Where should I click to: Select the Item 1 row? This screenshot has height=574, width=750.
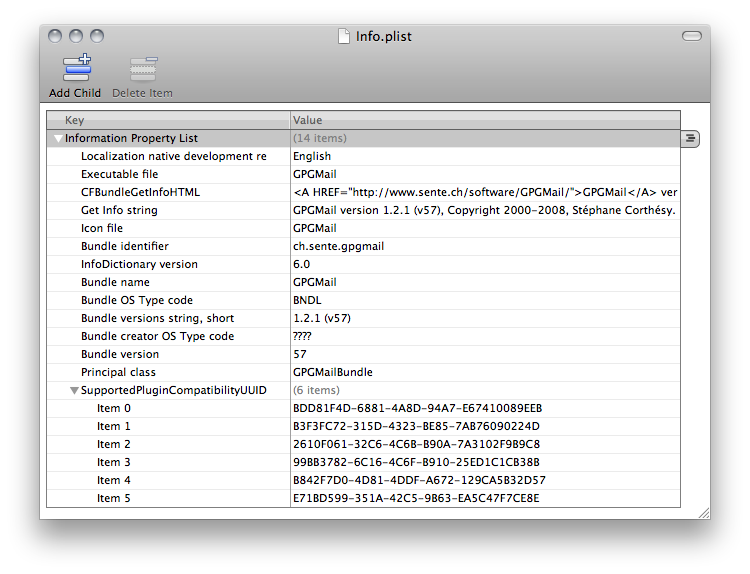[364, 427]
